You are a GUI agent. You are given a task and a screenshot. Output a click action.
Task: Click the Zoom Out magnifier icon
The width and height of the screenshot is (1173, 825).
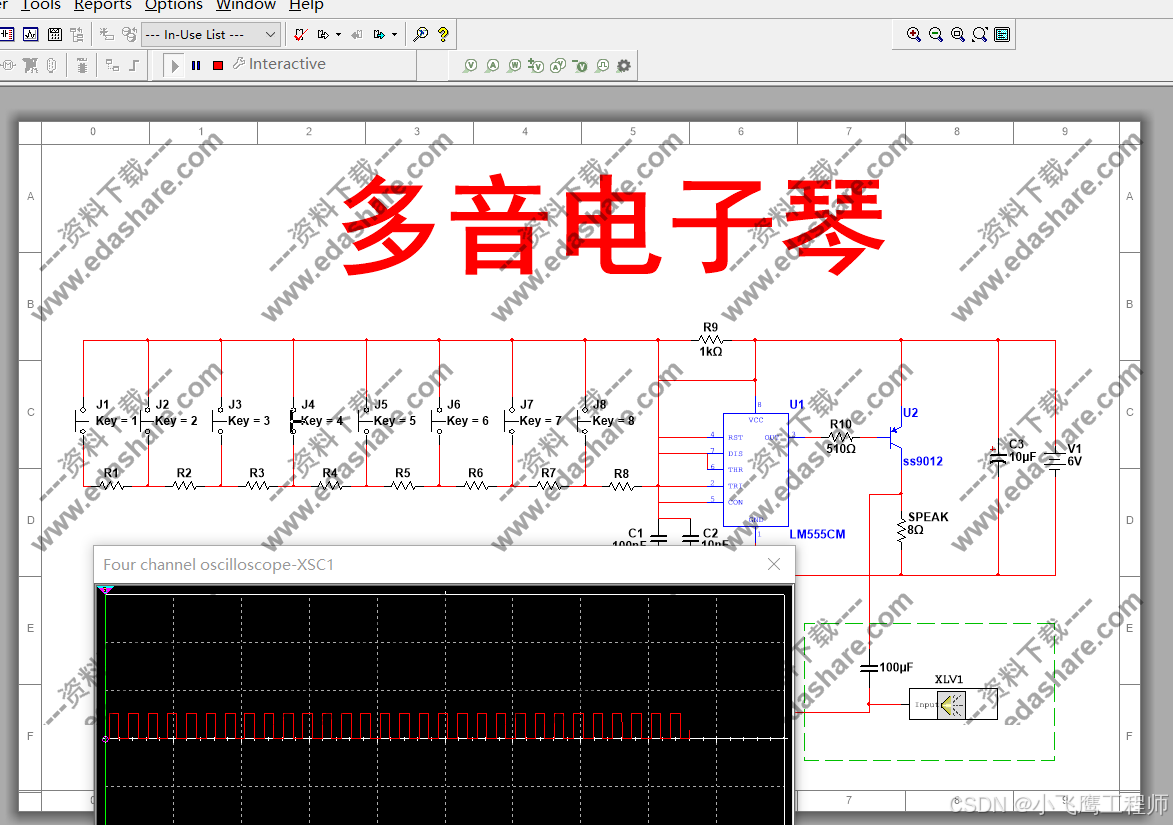click(x=935, y=34)
